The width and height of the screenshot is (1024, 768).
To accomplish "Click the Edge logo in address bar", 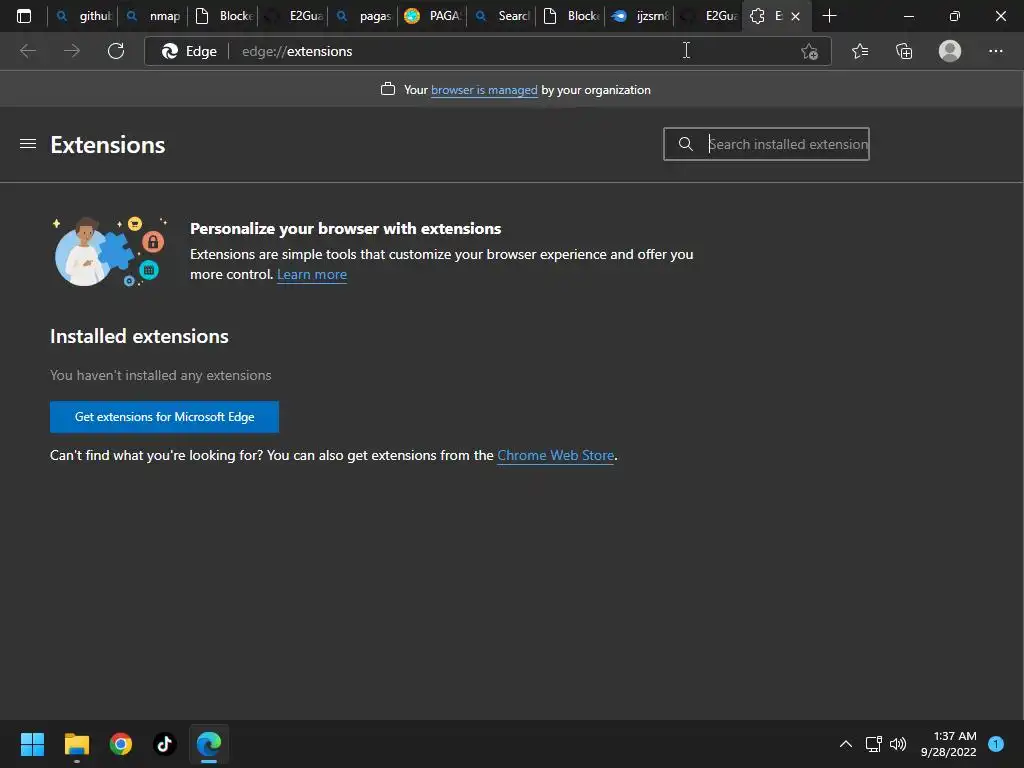I will click(170, 51).
